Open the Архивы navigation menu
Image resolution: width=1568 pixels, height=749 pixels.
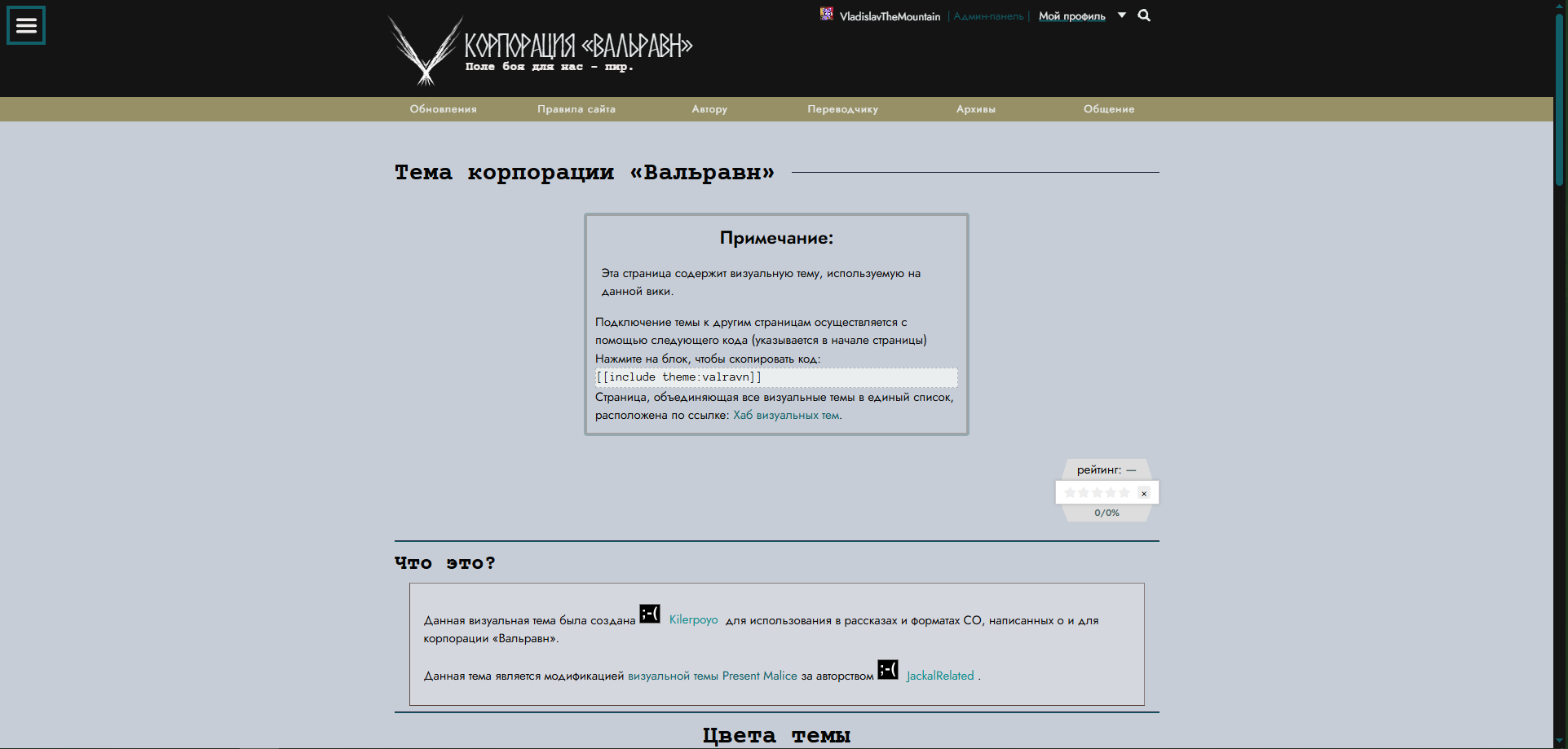975,109
